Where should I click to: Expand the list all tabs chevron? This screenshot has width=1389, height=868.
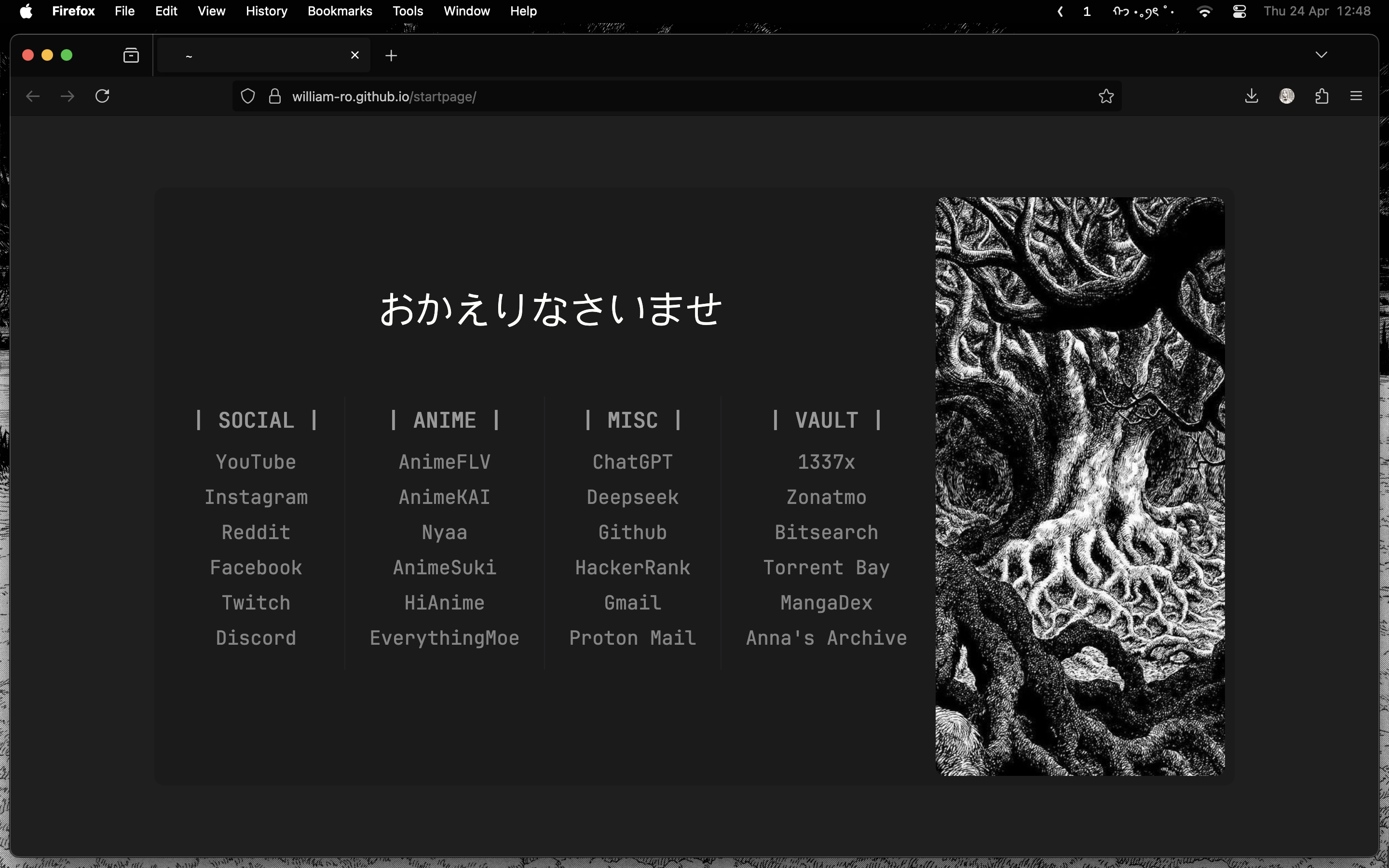tap(1321, 55)
